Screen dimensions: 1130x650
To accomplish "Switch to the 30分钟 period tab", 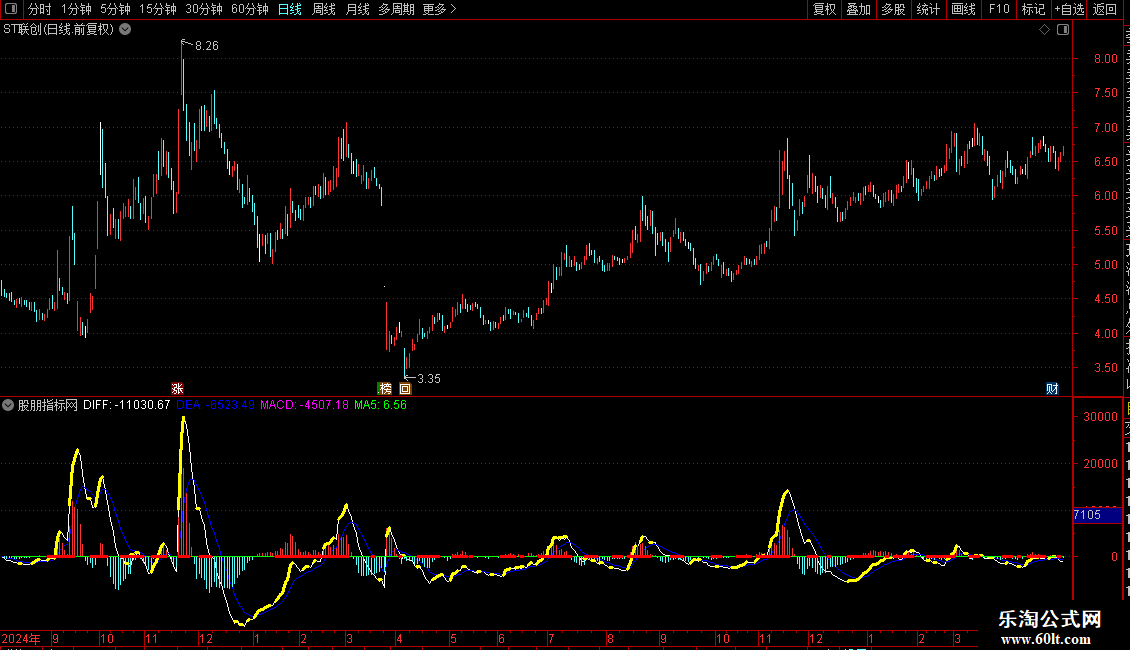I will pos(204,9).
